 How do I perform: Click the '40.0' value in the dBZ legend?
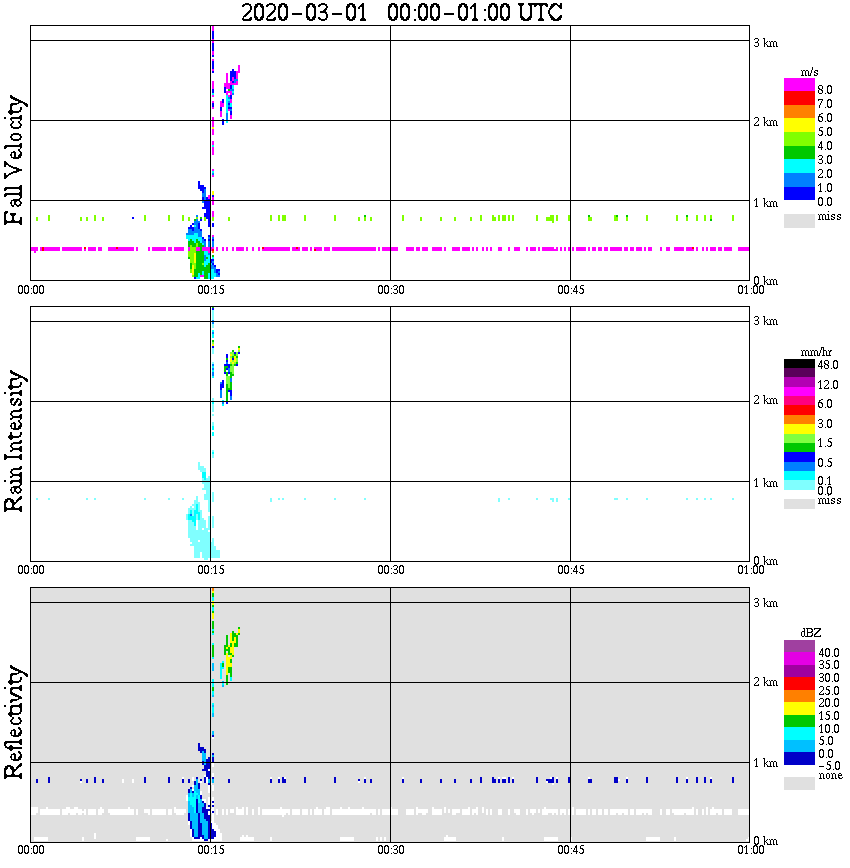coord(828,653)
